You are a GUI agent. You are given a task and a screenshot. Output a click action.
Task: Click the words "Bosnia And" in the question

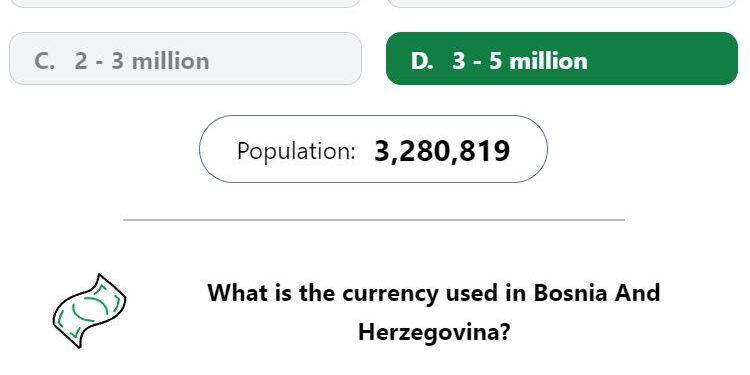coord(596,293)
